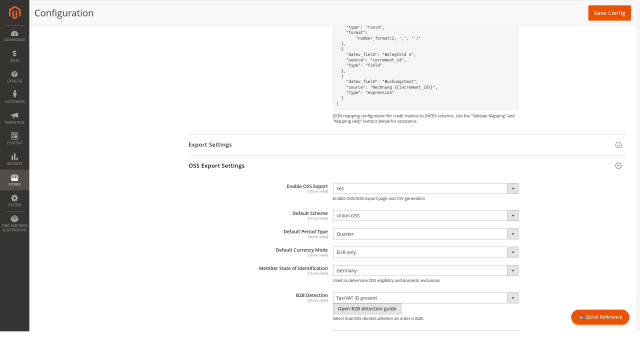Image resolution: width=640 pixels, height=360 pixels.
Task: Save the configuration with Save Config
Action: tap(609, 13)
